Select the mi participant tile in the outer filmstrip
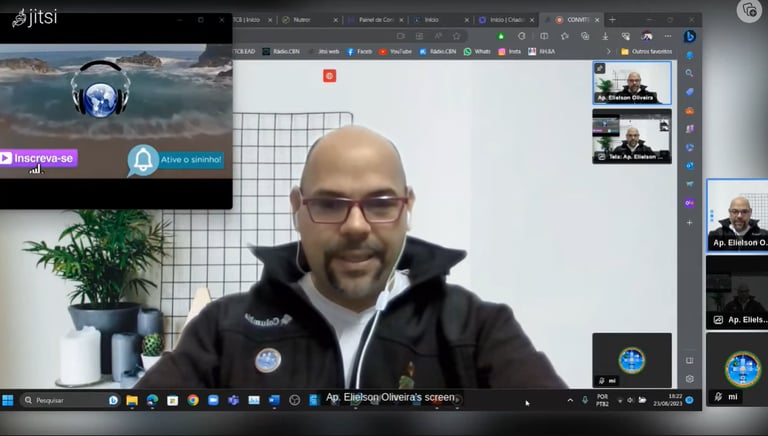 (x=738, y=369)
